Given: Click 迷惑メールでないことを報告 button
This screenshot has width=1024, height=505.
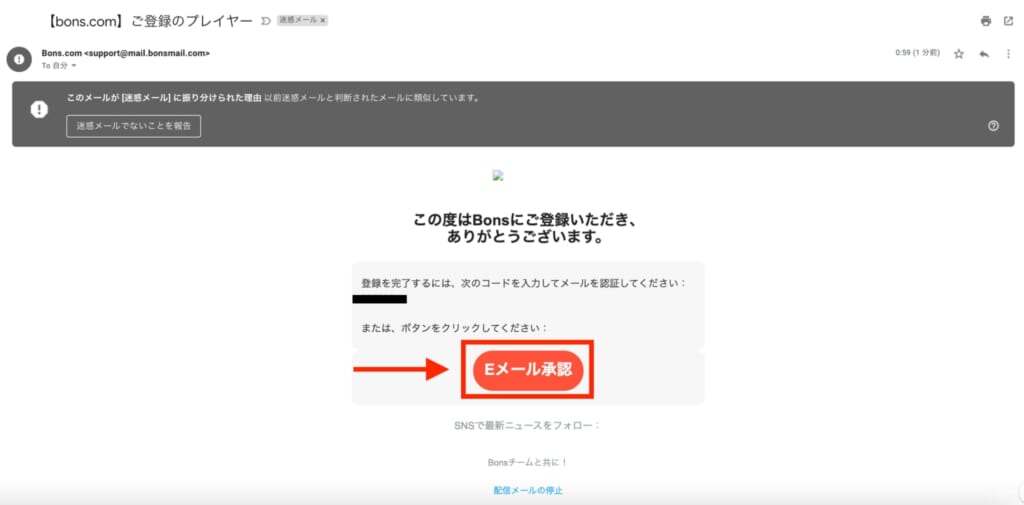Looking at the screenshot, I should [x=133, y=126].
